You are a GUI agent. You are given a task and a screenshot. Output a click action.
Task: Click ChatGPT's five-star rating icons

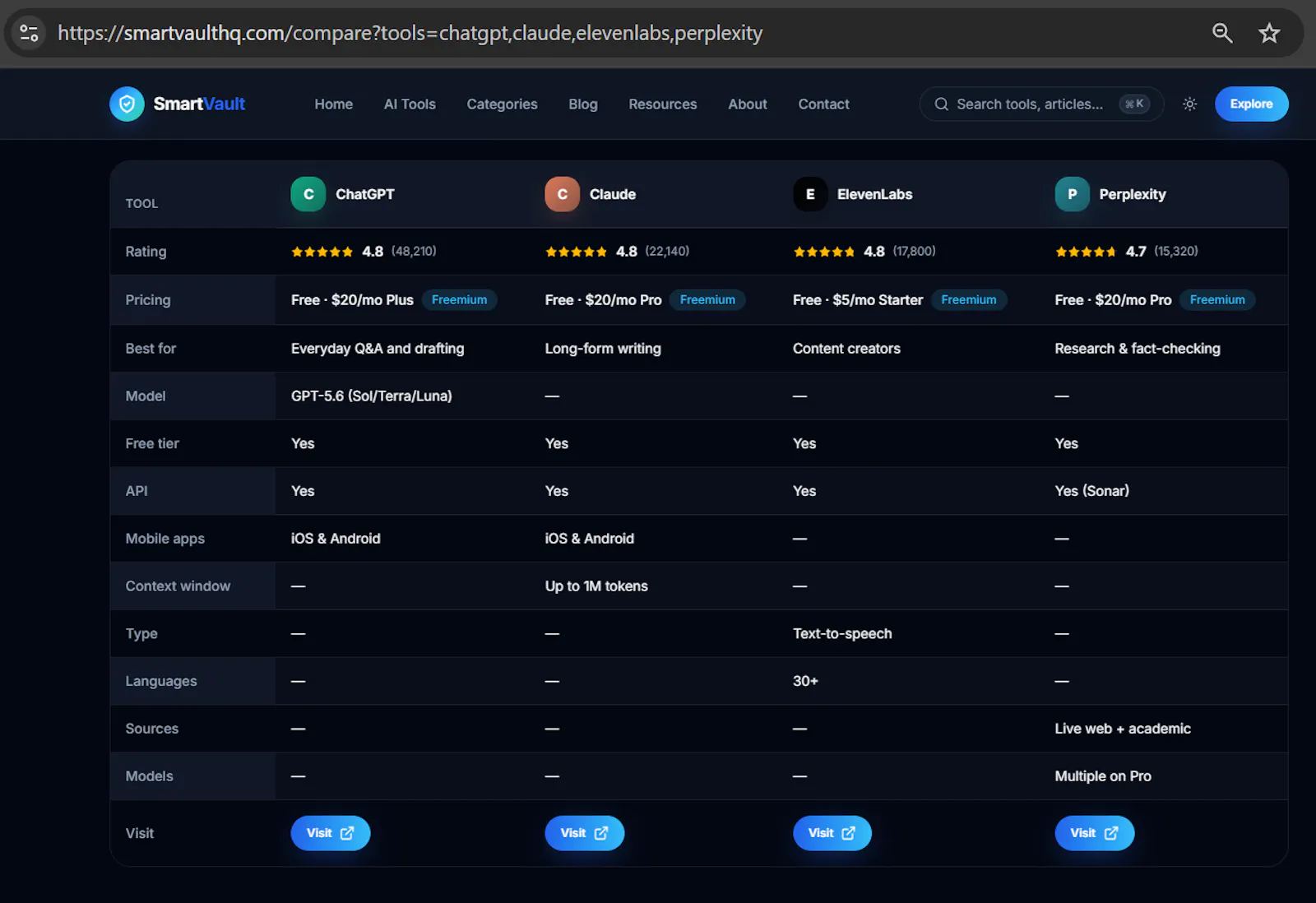pos(322,252)
